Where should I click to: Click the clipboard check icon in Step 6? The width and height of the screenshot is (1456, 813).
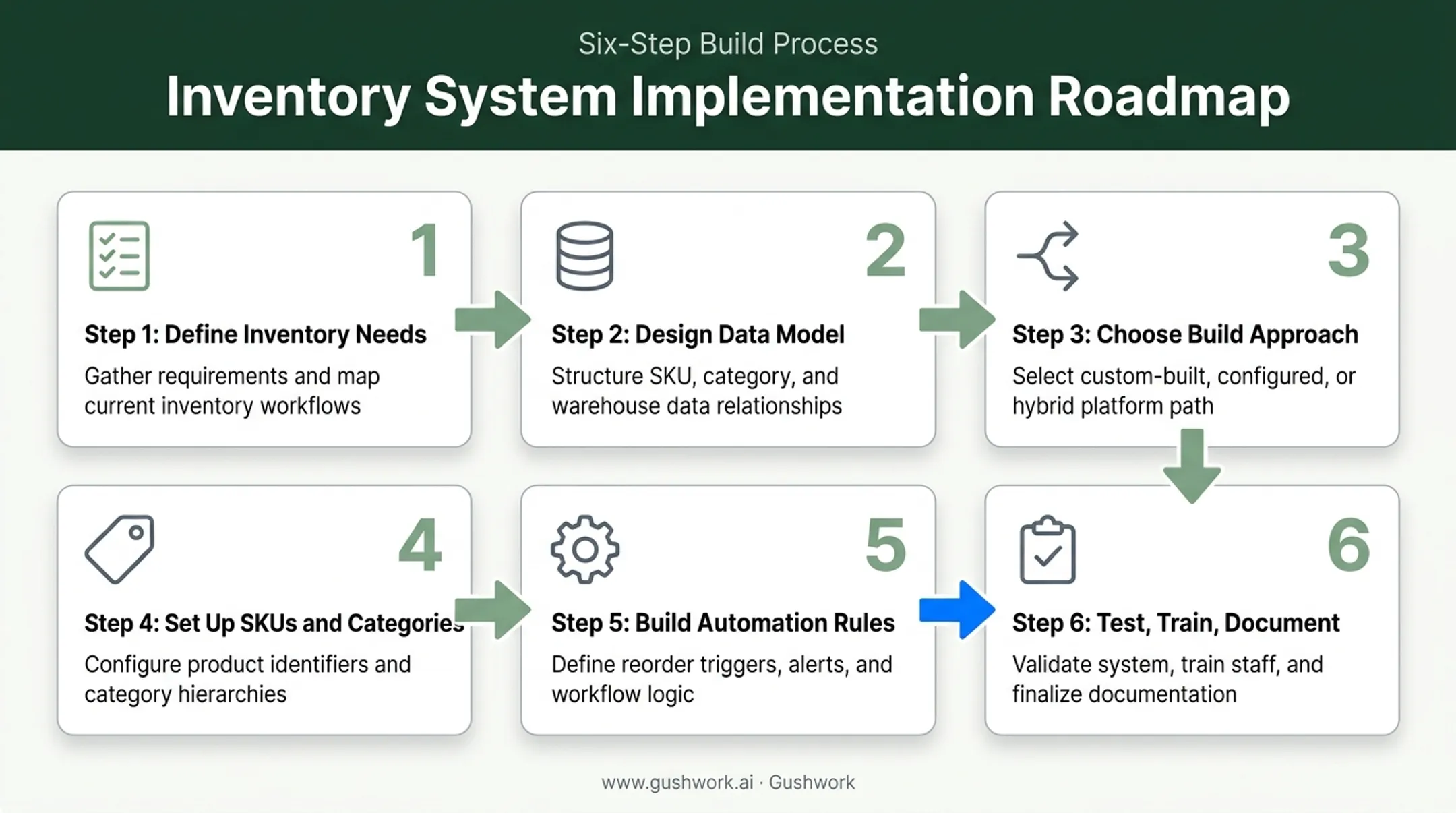click(x=1048, y=550)
